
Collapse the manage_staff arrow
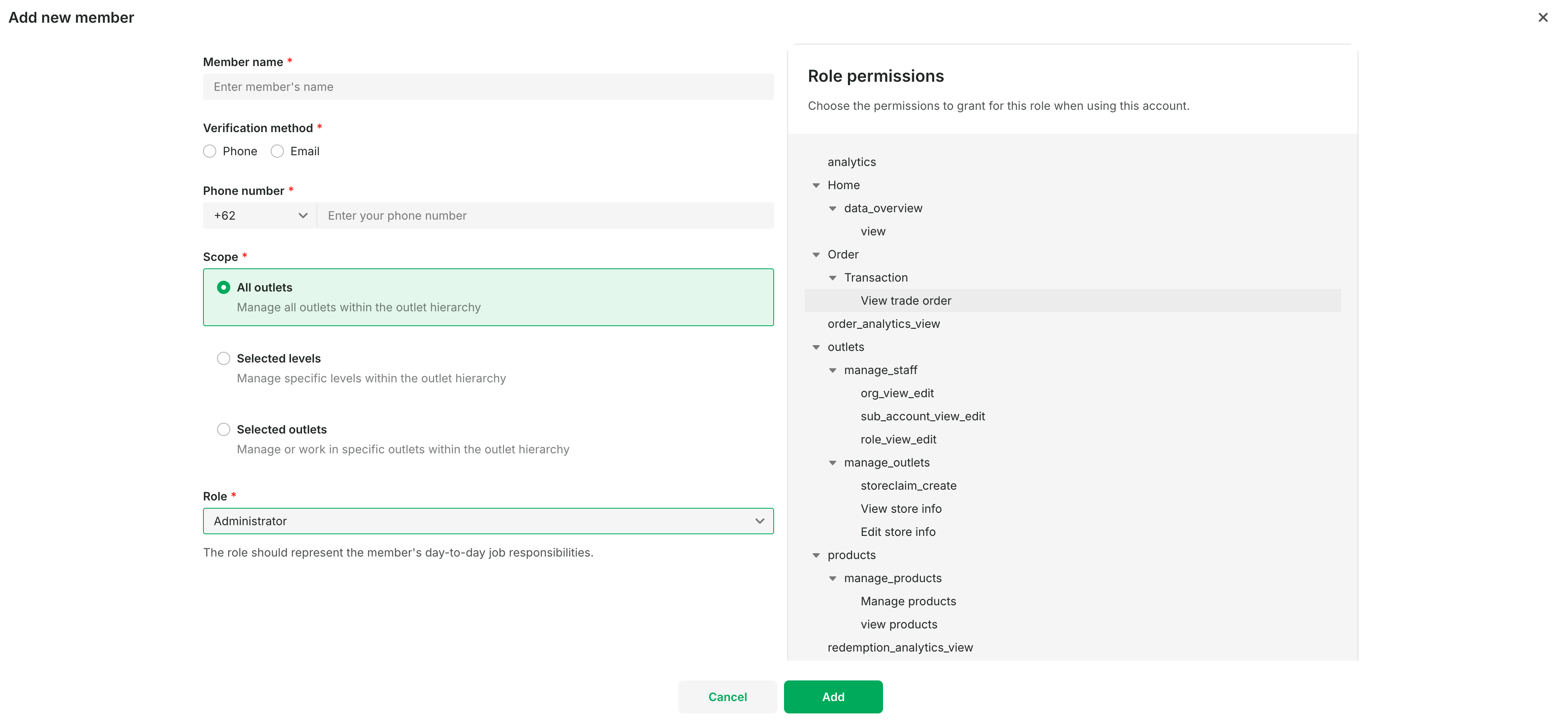click(833, 370)
